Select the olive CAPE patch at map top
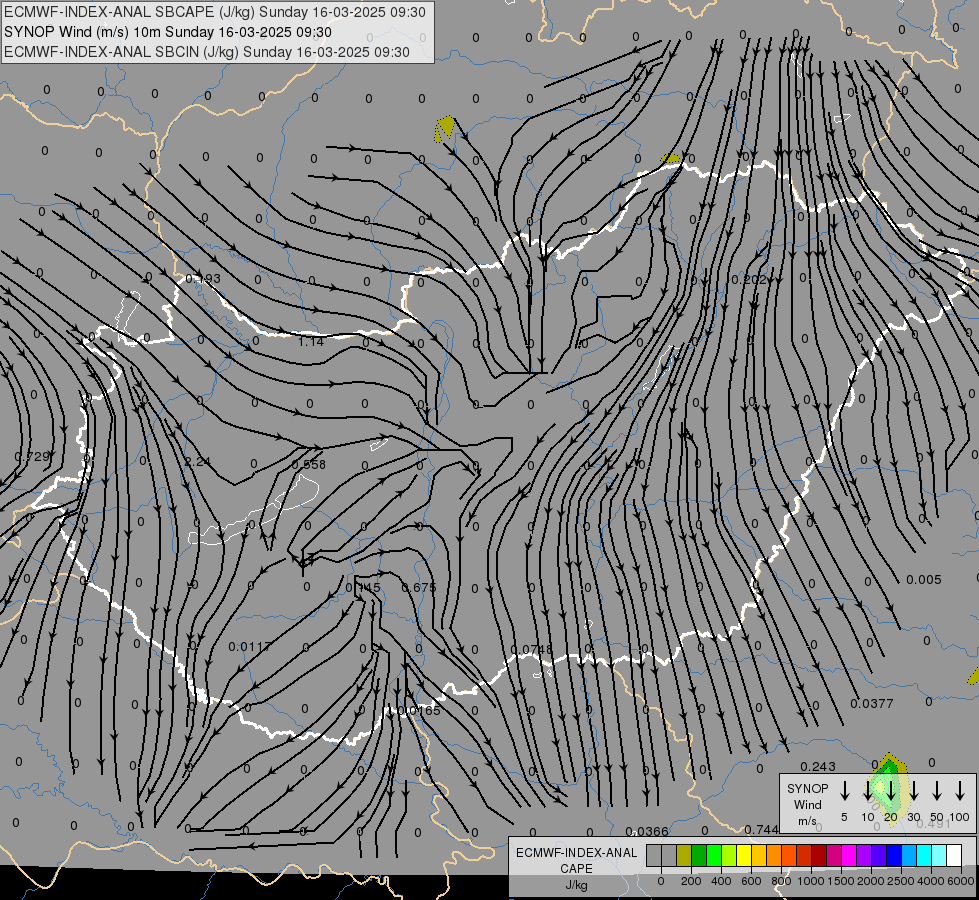The width and height of the screenshot is (979, 900). [445, 128]
